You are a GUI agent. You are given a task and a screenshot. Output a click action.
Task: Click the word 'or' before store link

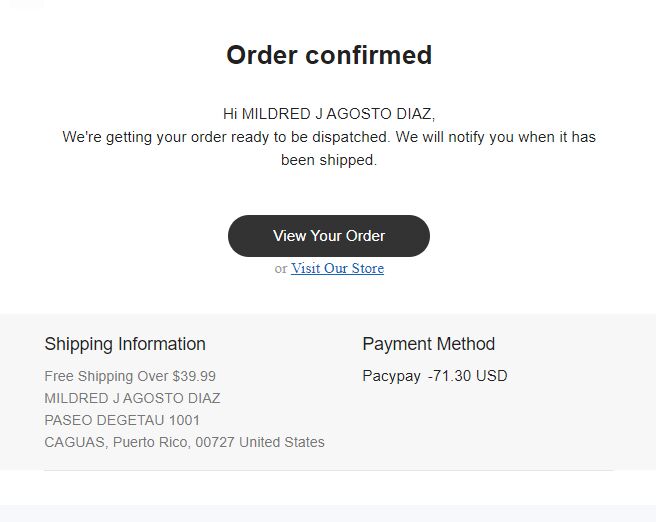(281, 269)
